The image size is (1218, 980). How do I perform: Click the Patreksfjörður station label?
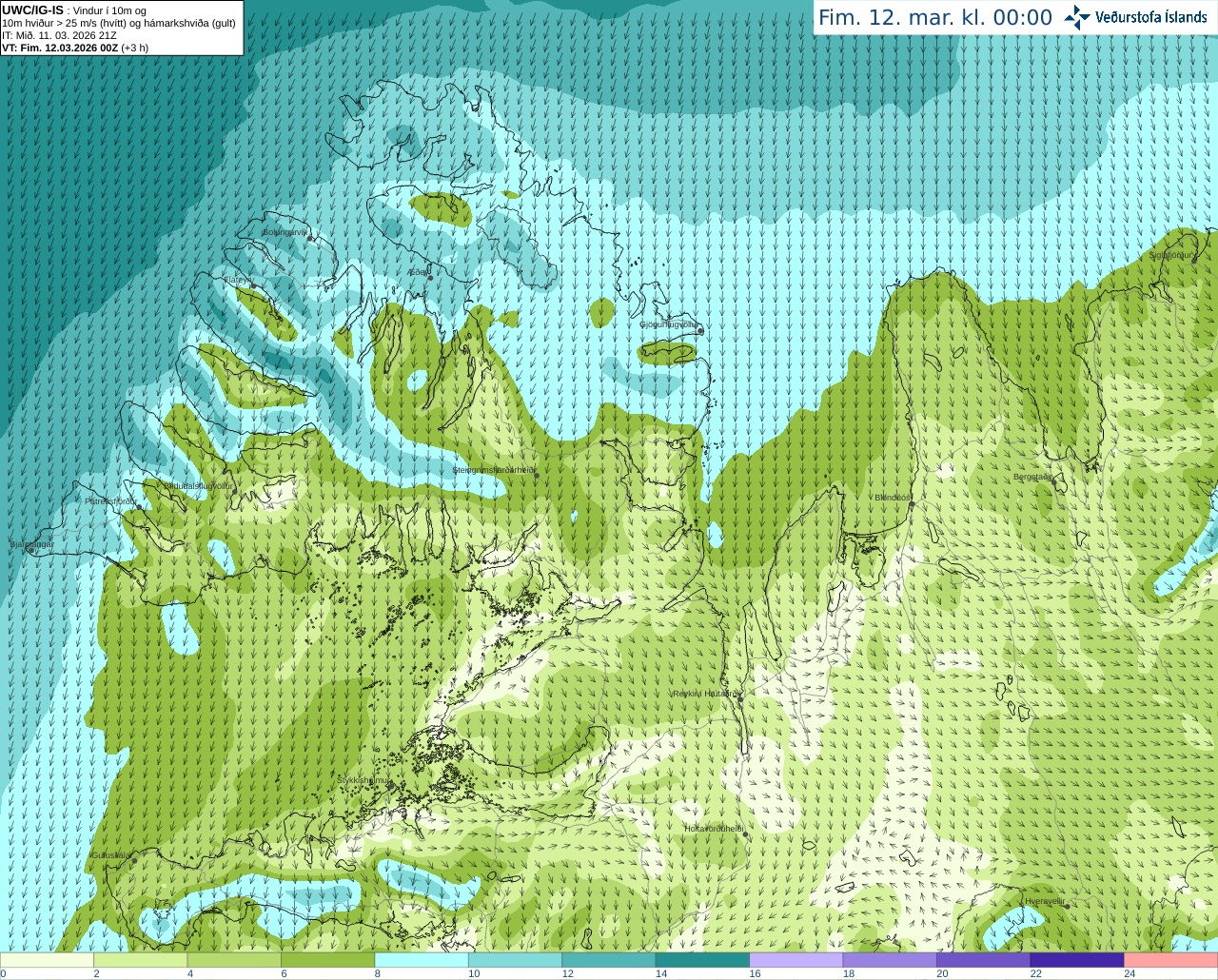tap(110, 500)
